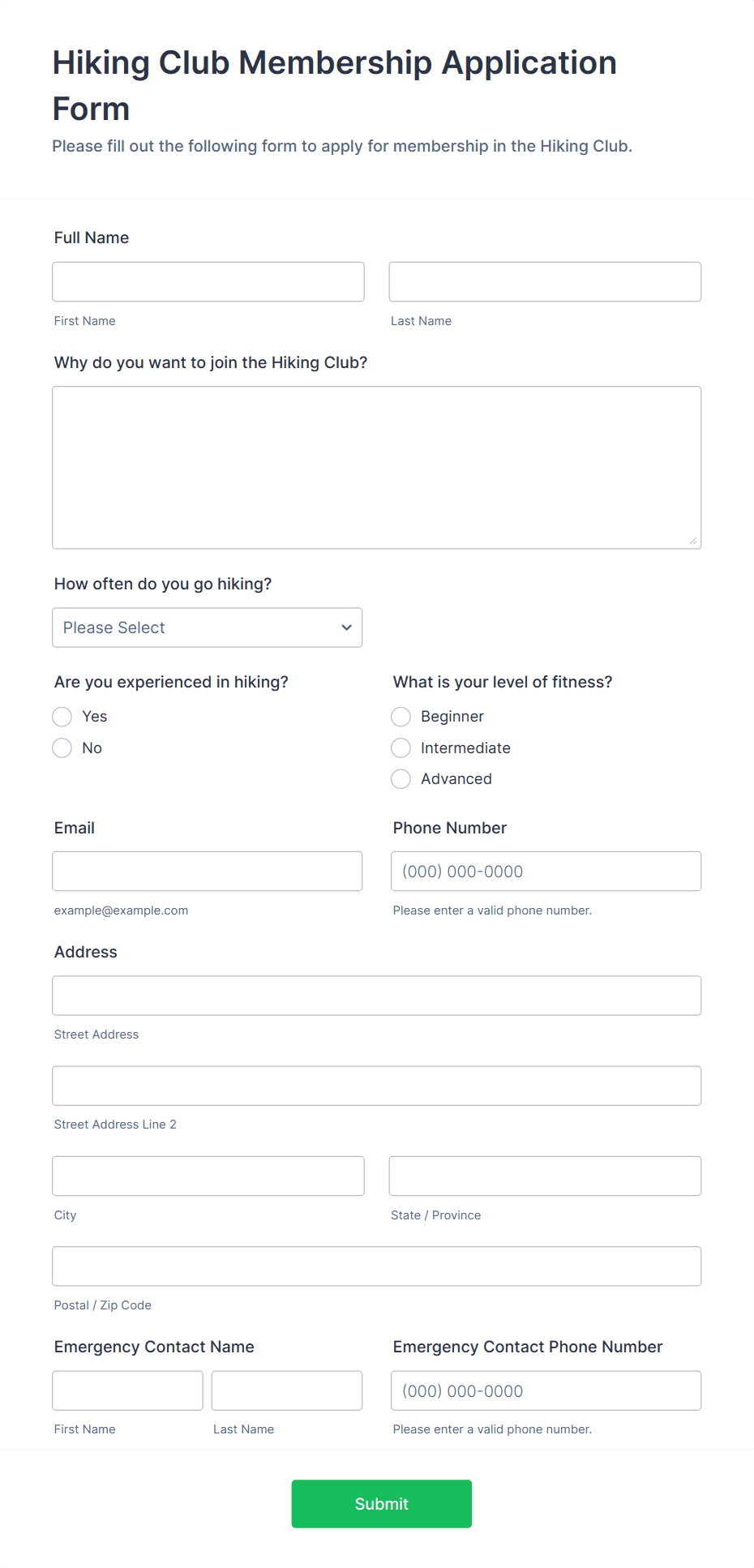This screenshot has height=1568, width=754.
Task: Focus the City input box
Action: click(208, 1176)
